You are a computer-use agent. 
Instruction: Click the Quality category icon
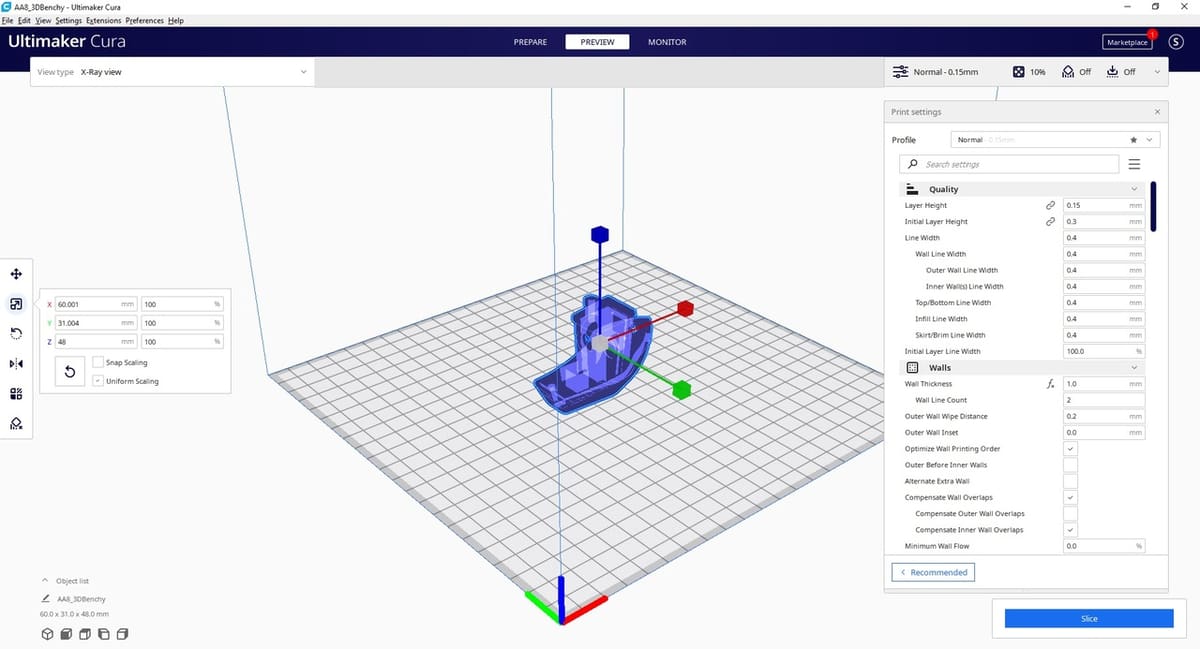click(x=912, y=189)
